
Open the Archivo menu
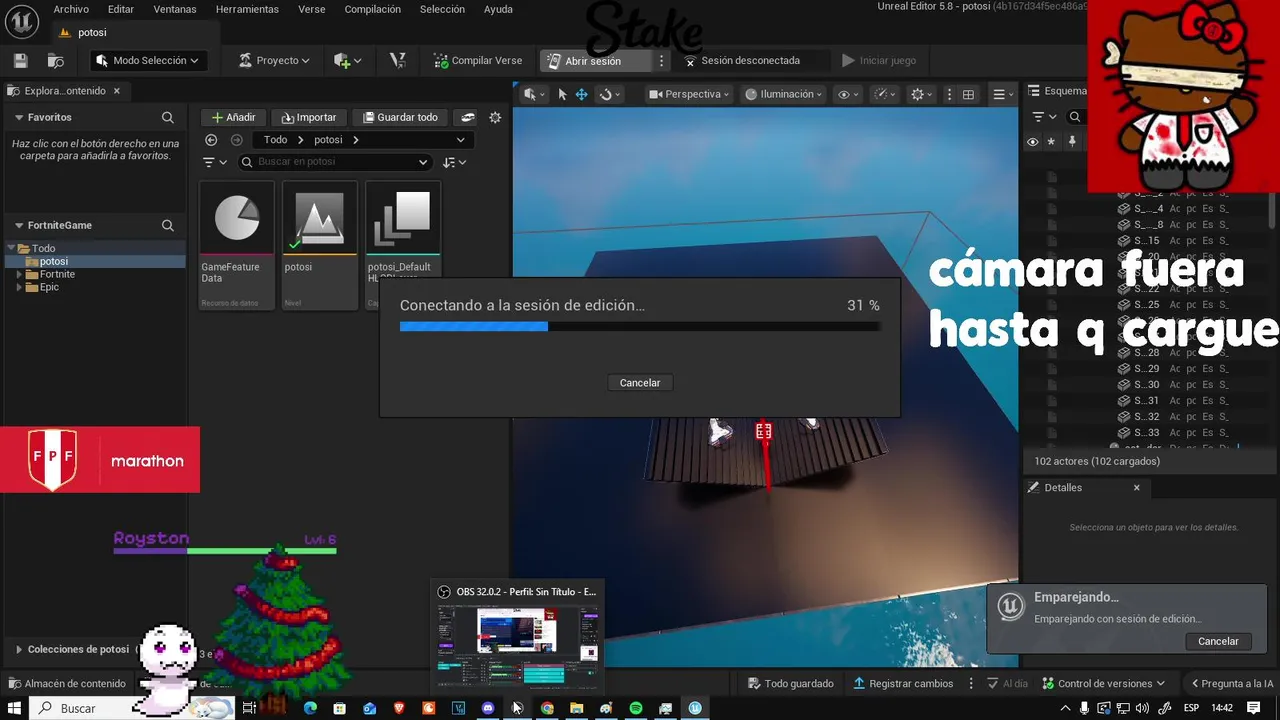point(71,9)
